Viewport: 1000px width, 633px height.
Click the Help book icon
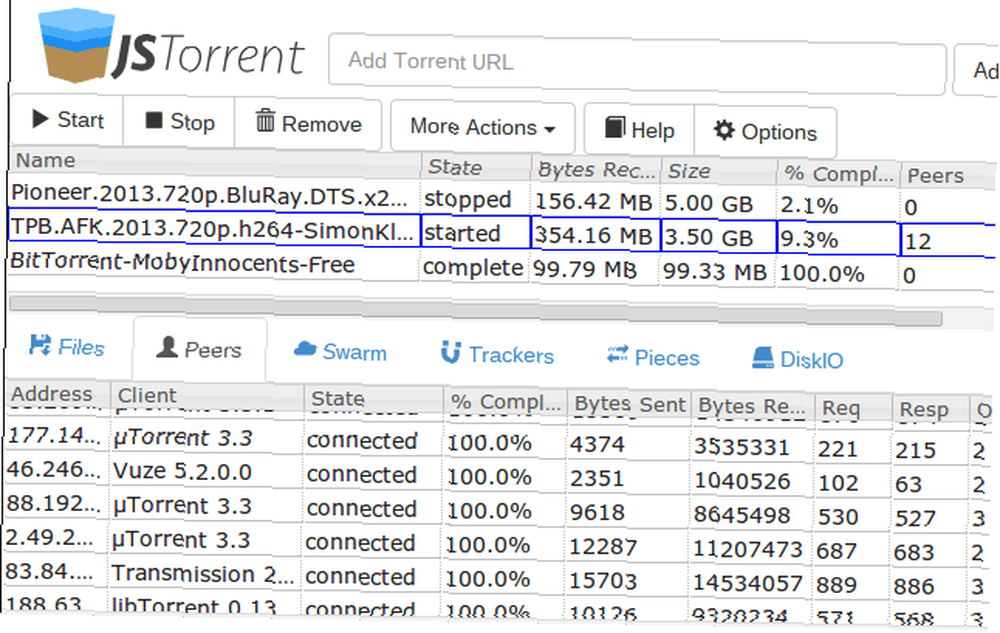point(614,127)
